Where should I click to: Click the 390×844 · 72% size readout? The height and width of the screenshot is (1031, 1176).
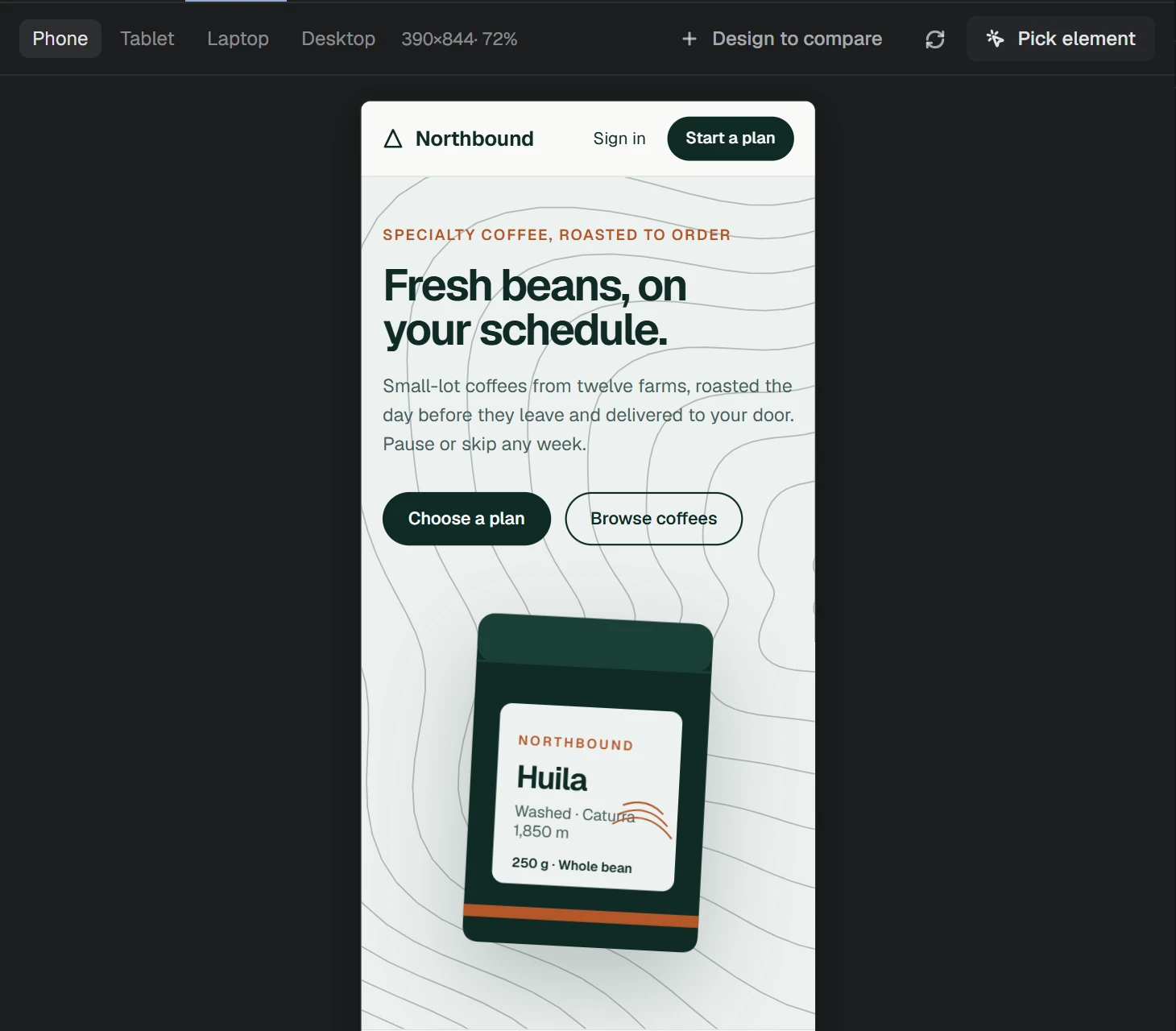(x=460, y=39)
